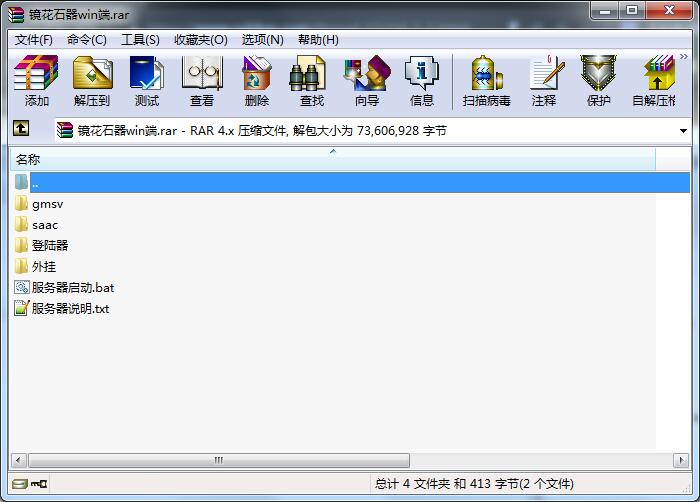Click the 查看 (View) toolbar icon
This screenshot has height=502, width=700.
click(202, 81)
